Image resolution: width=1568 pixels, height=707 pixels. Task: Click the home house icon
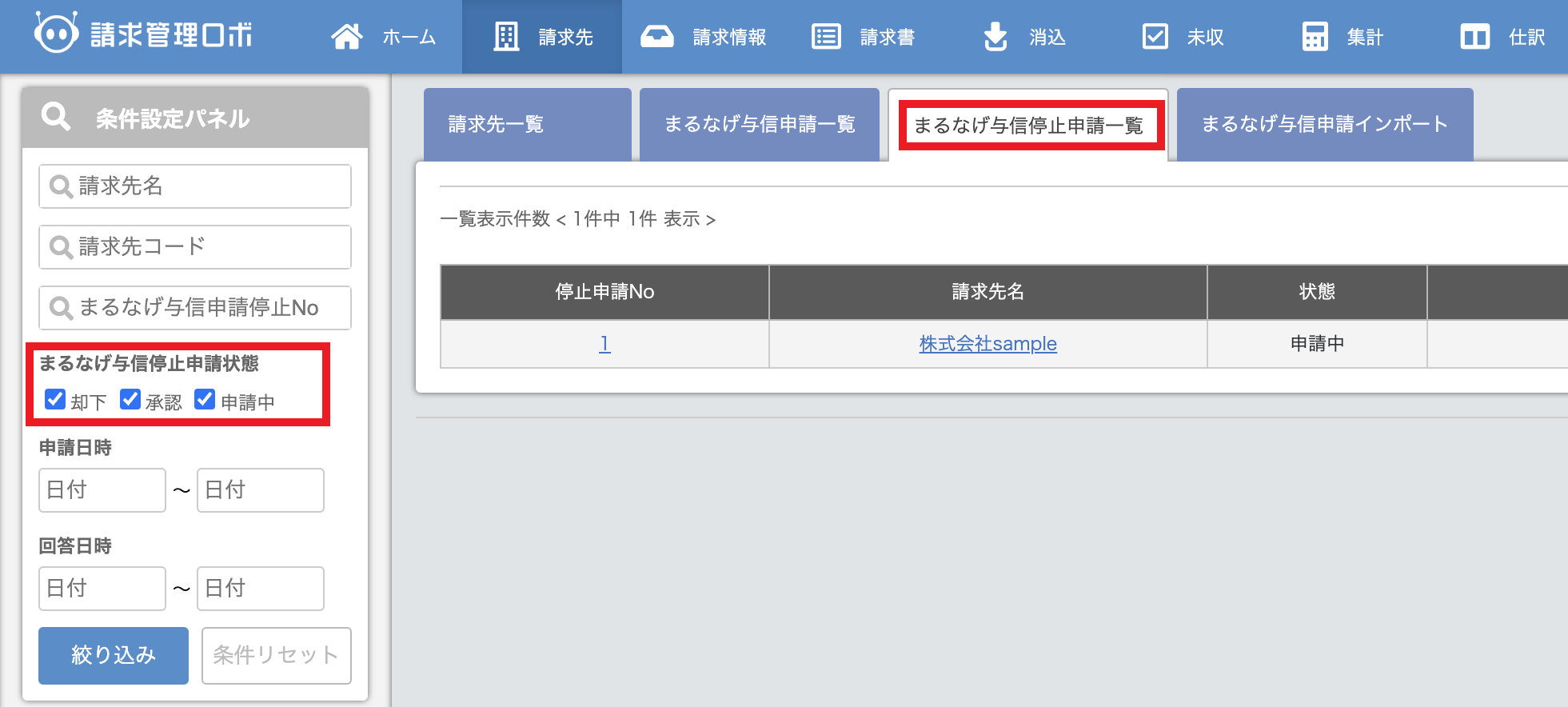point(347,37)
